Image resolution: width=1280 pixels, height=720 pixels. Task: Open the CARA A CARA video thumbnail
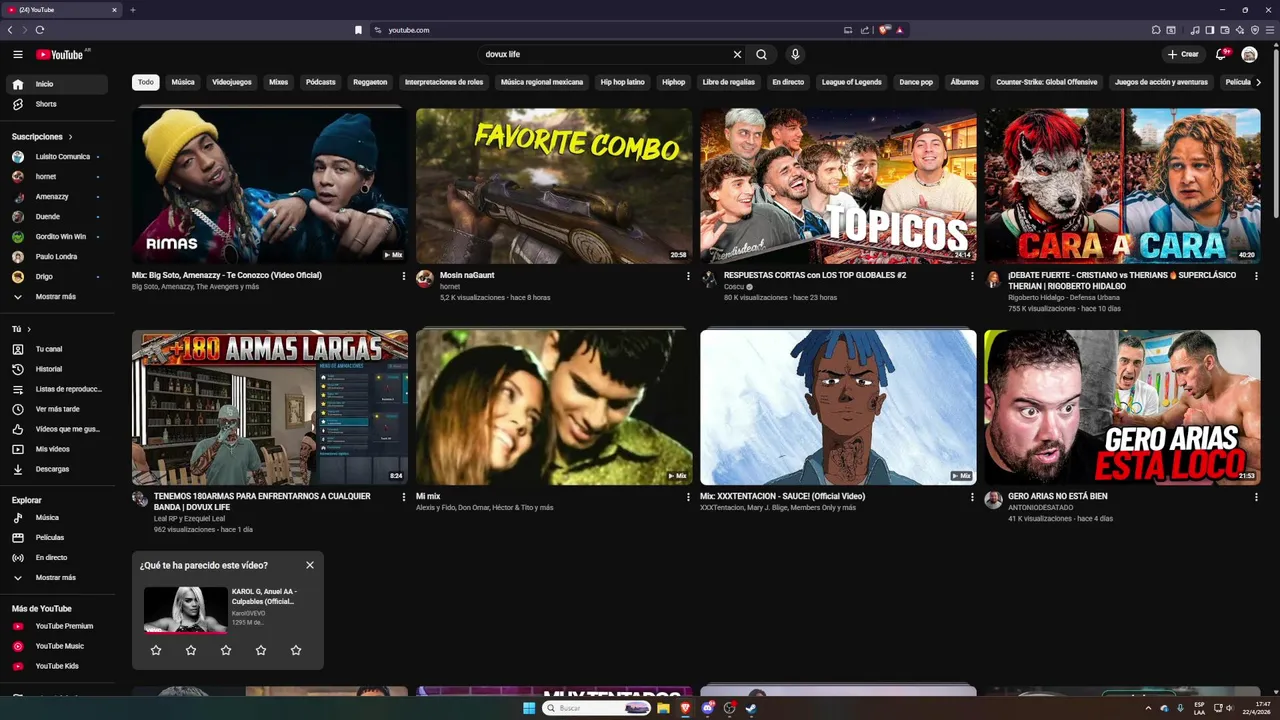1122,186
